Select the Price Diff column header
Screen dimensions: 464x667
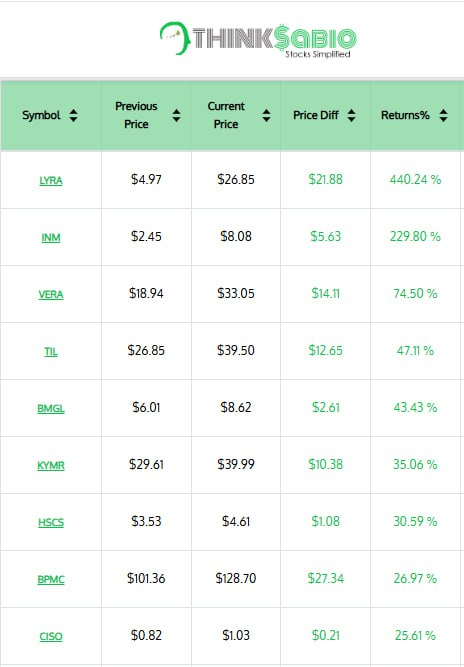(325, 115)
